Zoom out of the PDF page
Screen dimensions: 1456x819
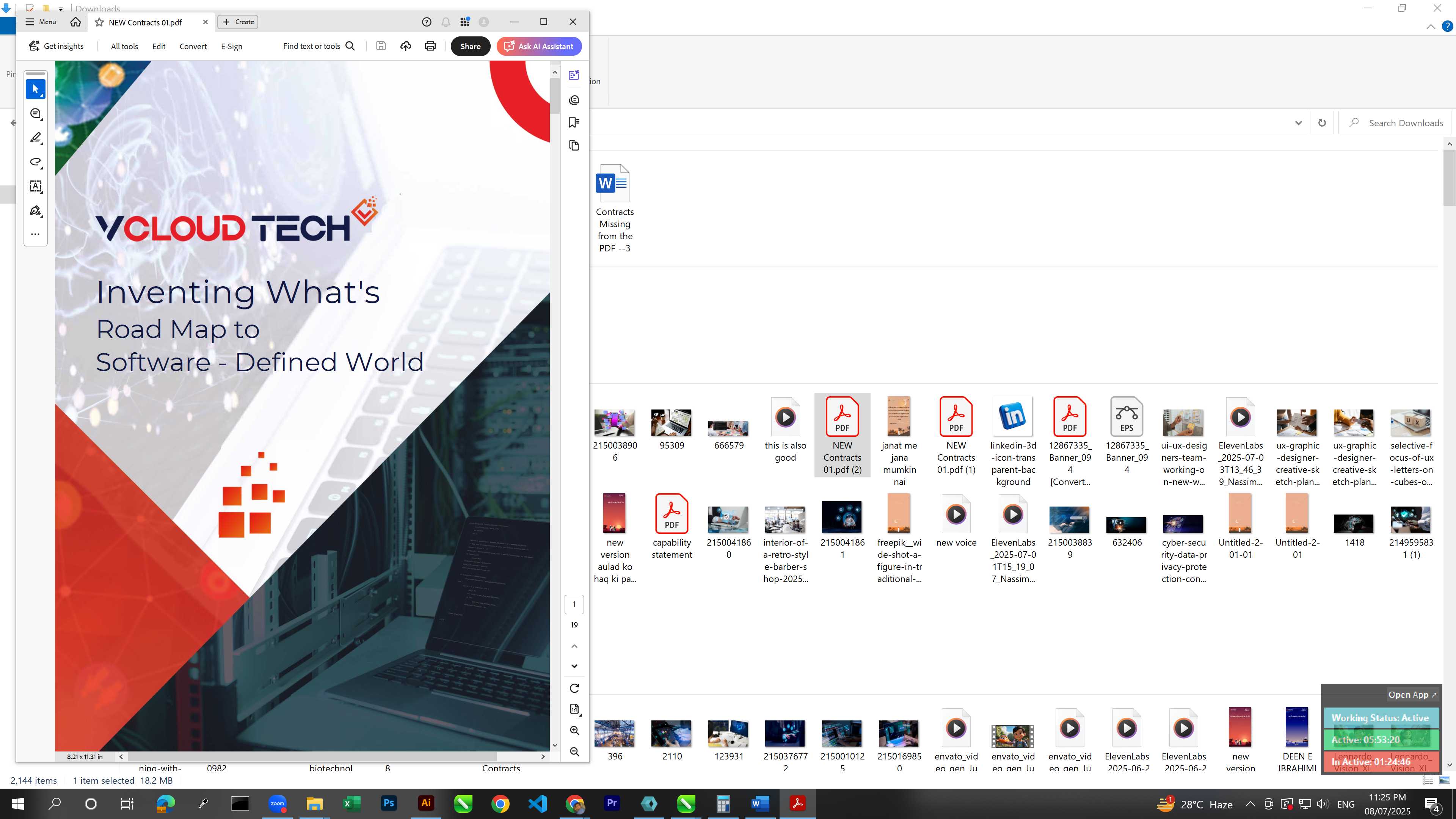coord(574,752)
